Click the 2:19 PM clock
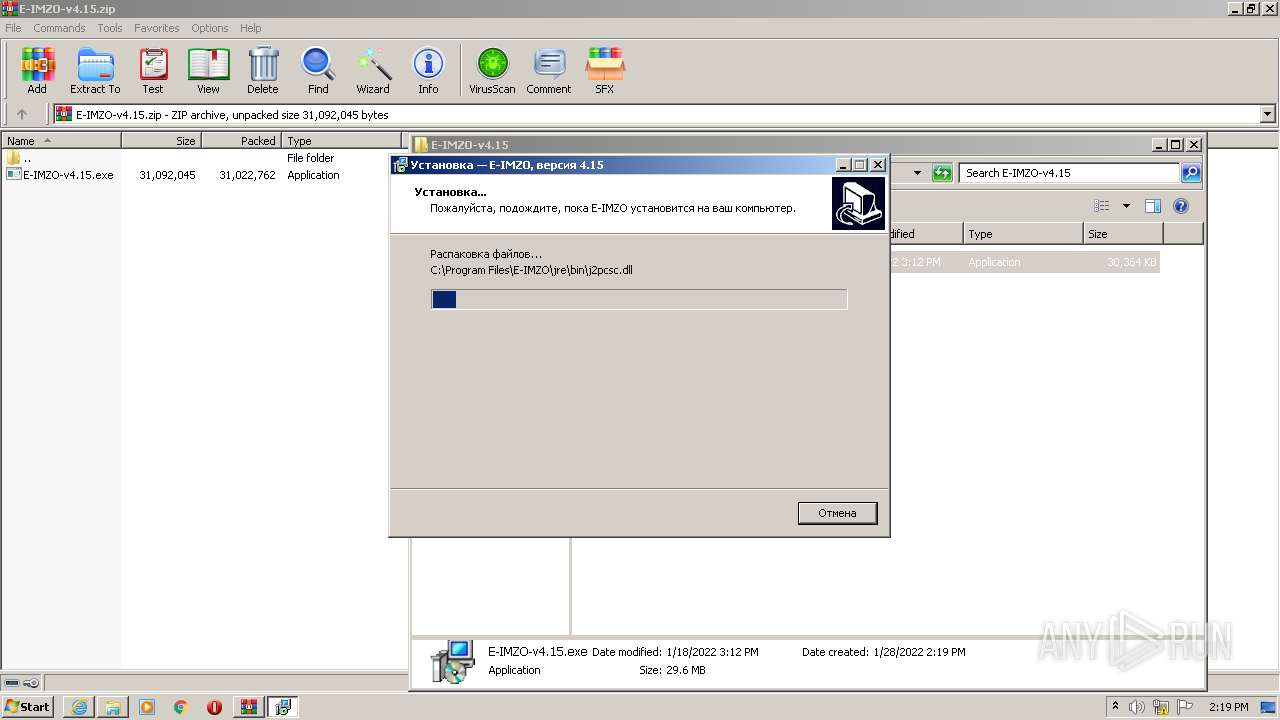 pos(1228,707)
